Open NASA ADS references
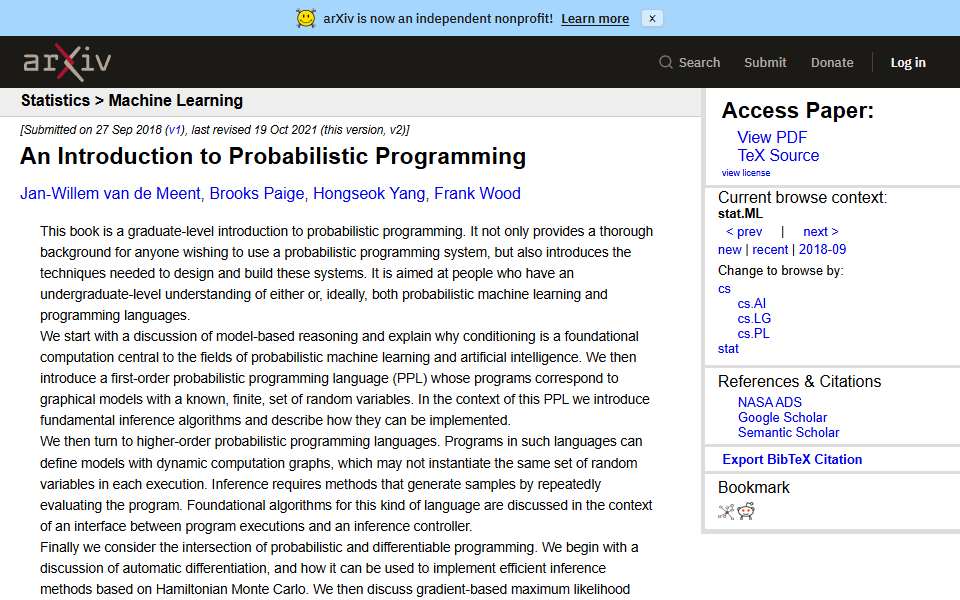Screen dimensions: 960x600 tap(770, 402)
